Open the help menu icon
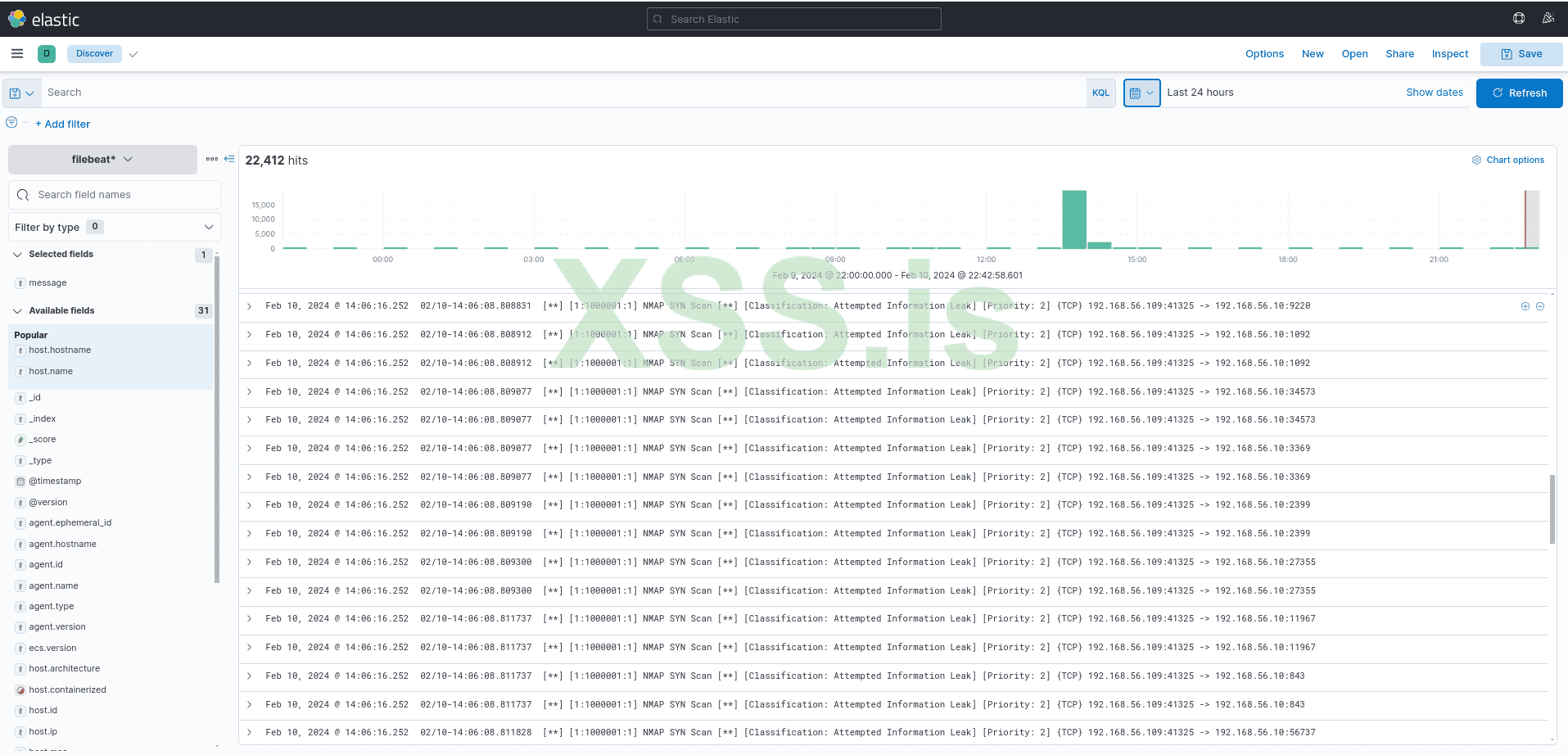This screenshot has width=1568, height=755. (x=1519, y=18)
